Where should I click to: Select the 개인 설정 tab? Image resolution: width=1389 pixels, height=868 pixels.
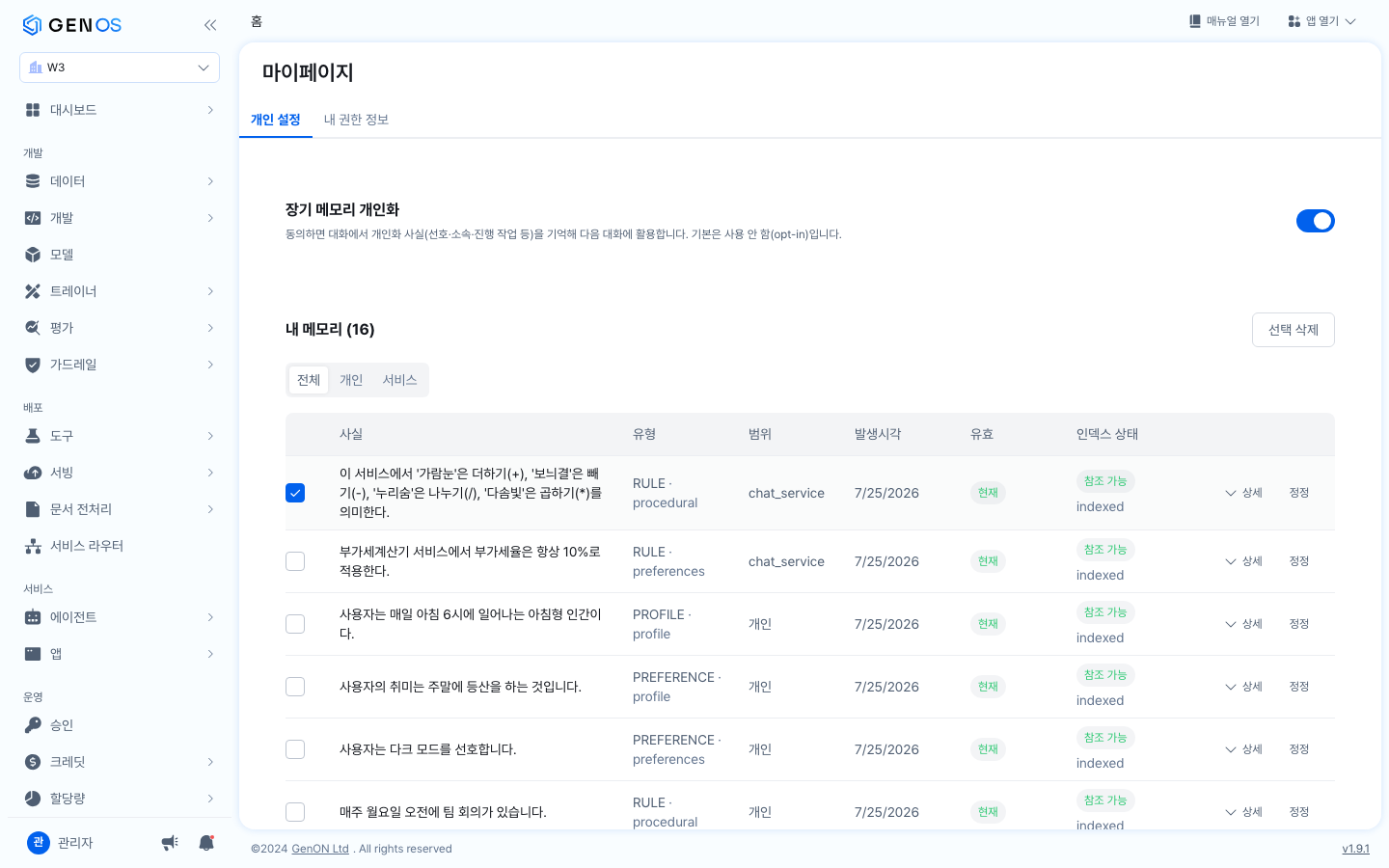pyautogui.click(x=276, y=120)
